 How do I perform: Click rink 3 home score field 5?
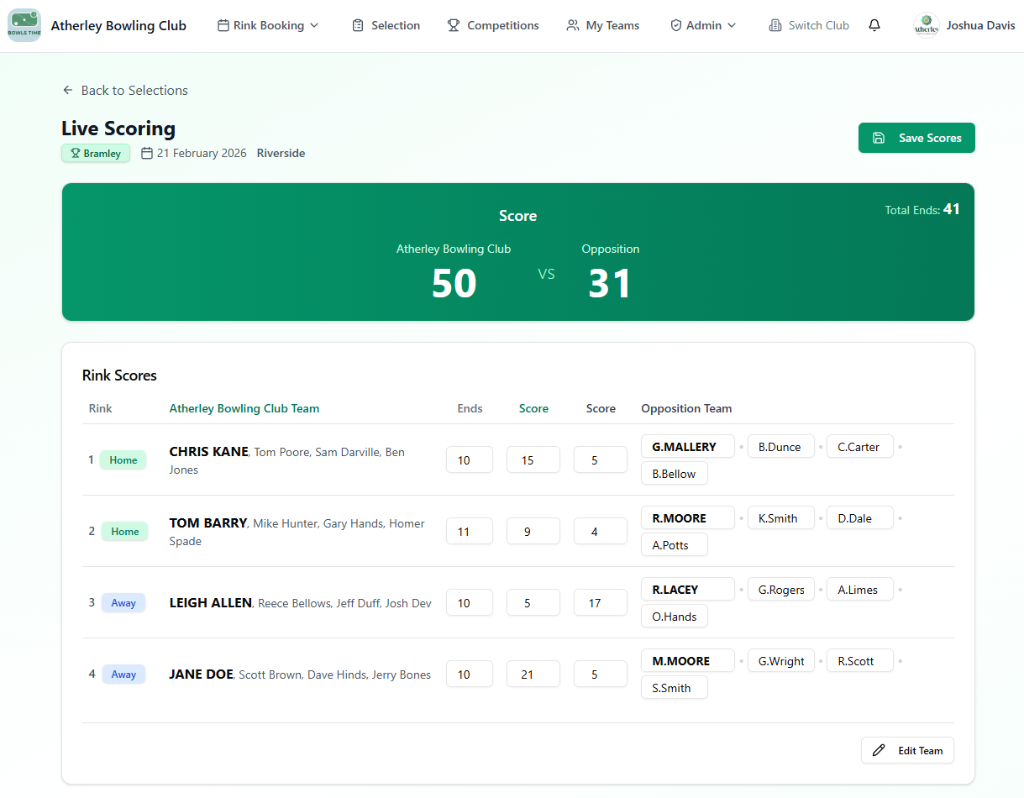[x=533, y=603]
